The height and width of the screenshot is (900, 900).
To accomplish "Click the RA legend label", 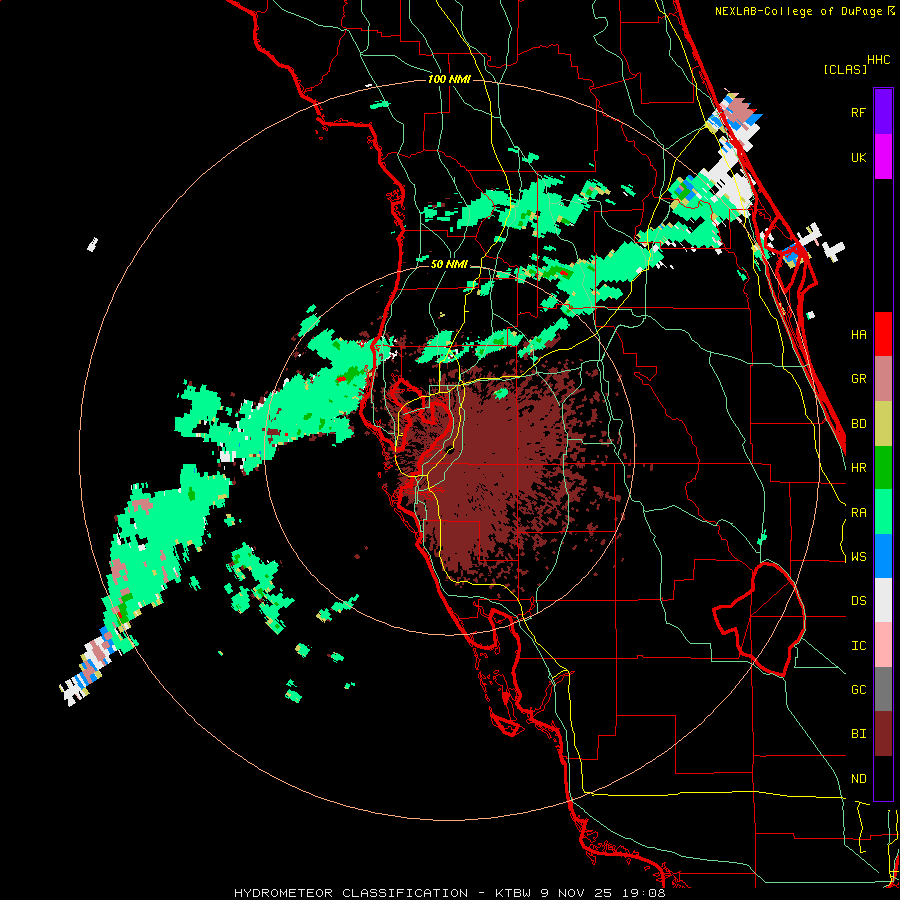I will pos(858,513).
